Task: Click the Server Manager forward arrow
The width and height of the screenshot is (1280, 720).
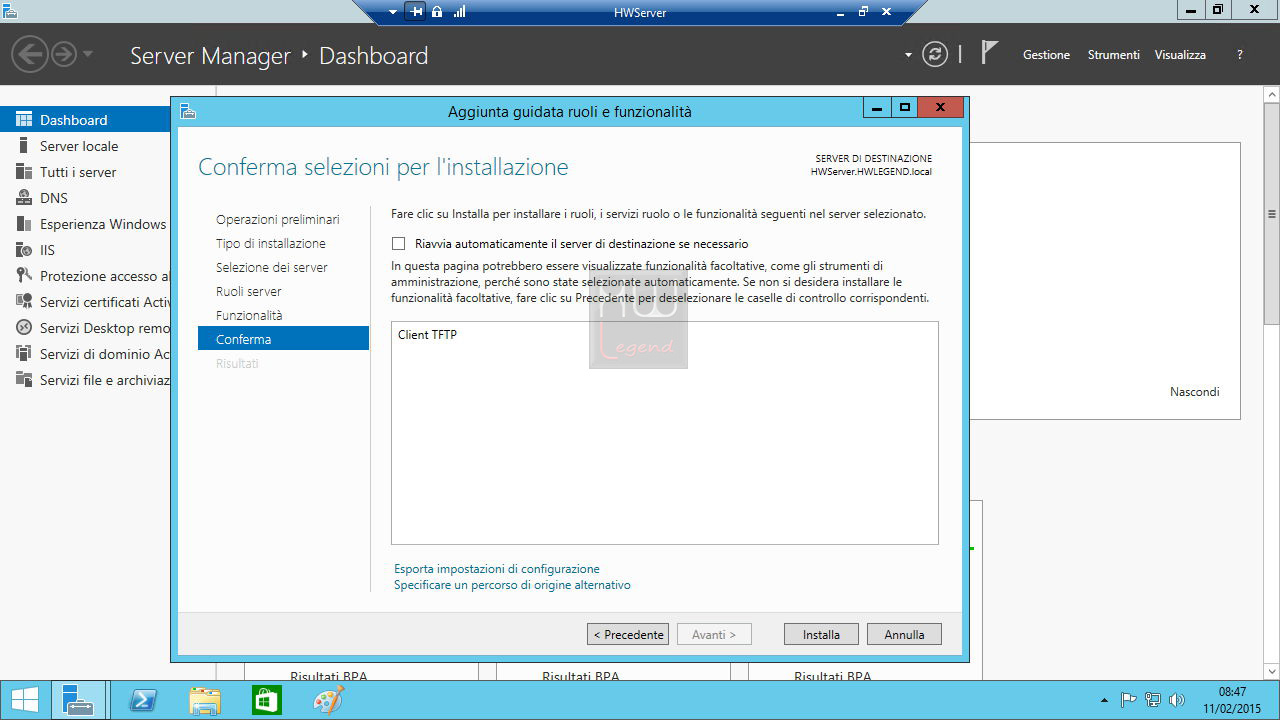Action: 64,54
